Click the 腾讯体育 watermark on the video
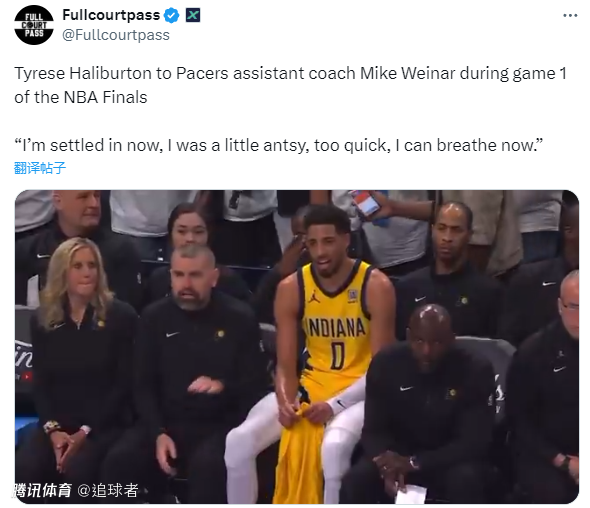 point(42,490)
